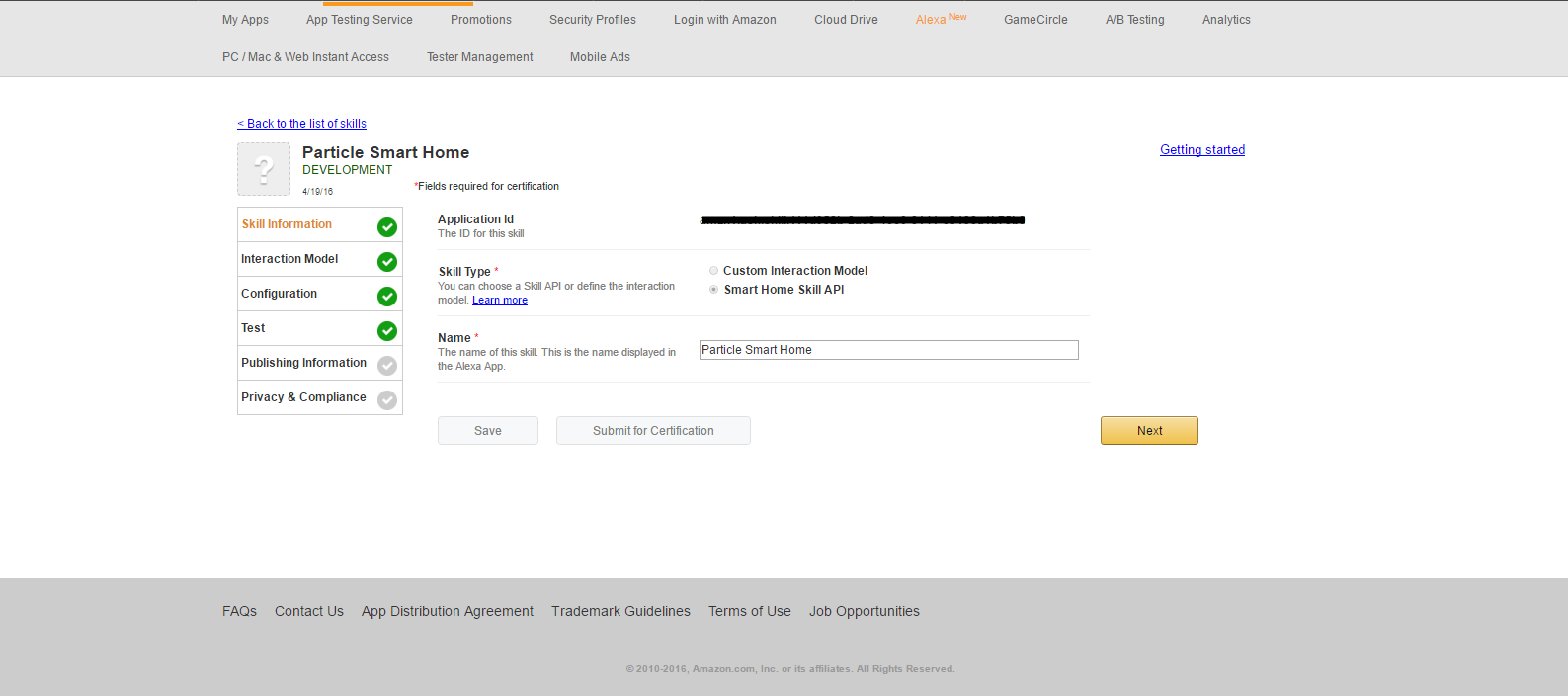
Task: Open Terms of Use link
Action: pyautogui.click(x=750, y=612)
